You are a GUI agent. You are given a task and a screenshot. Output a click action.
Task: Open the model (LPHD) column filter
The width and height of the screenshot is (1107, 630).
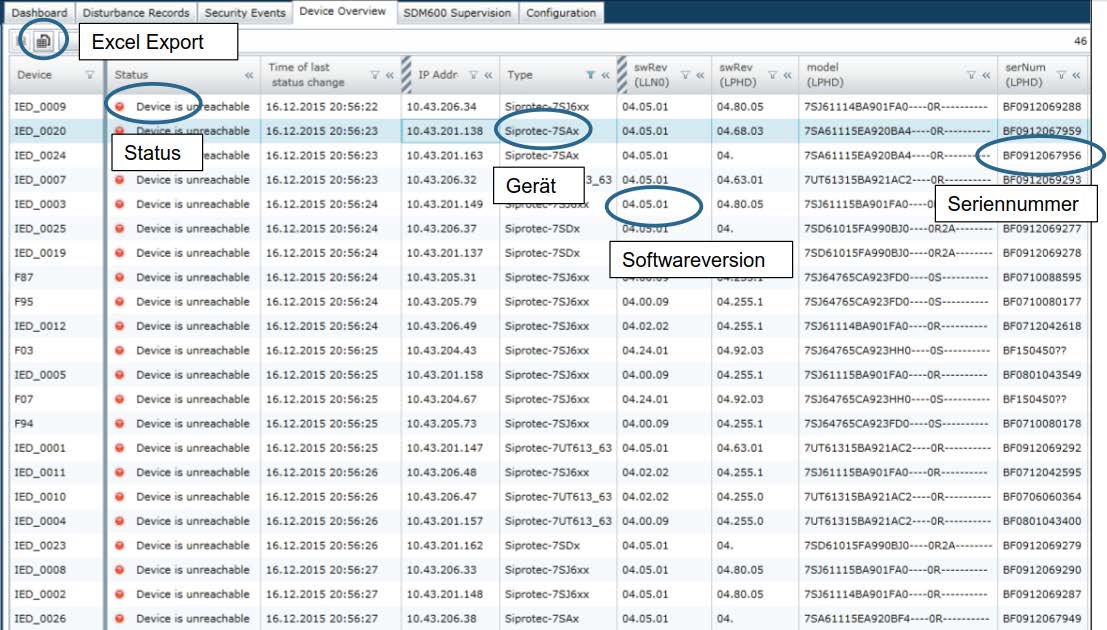tap(971, 75)
